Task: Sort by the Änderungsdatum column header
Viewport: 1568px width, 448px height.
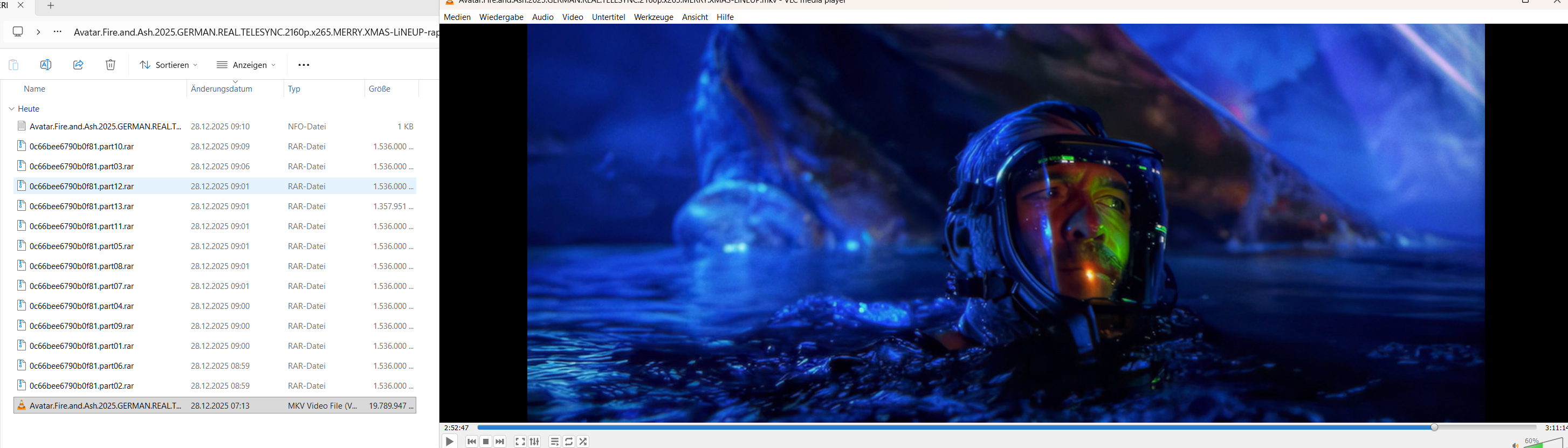Action: pyautogui.click(x=222, y=89)
